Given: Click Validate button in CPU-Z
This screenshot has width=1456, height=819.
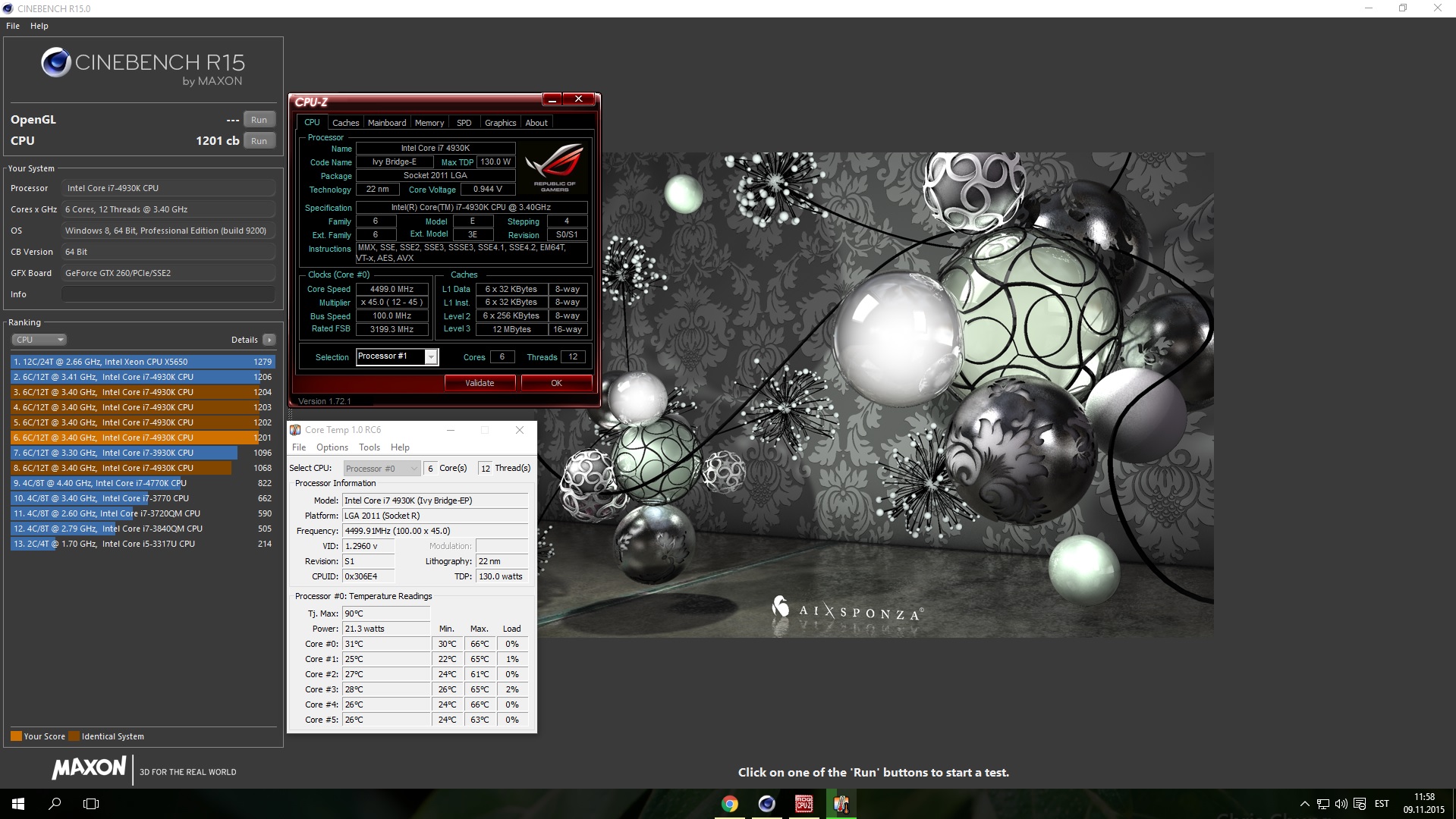Looking at the screenshot, I should click(480, 383).
